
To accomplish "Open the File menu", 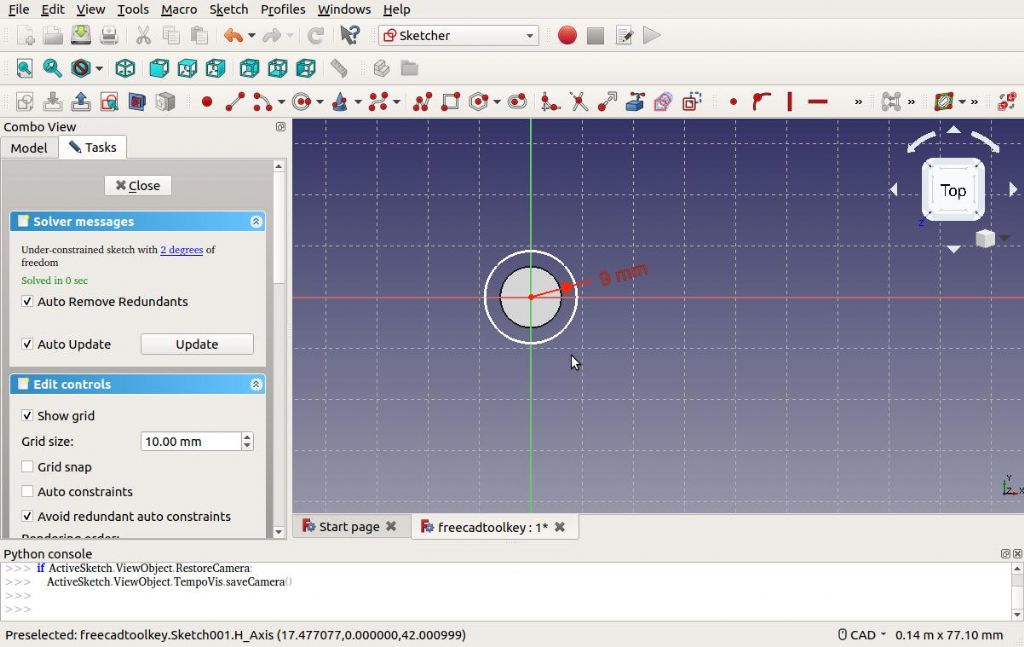I will [x=18, y=9].
